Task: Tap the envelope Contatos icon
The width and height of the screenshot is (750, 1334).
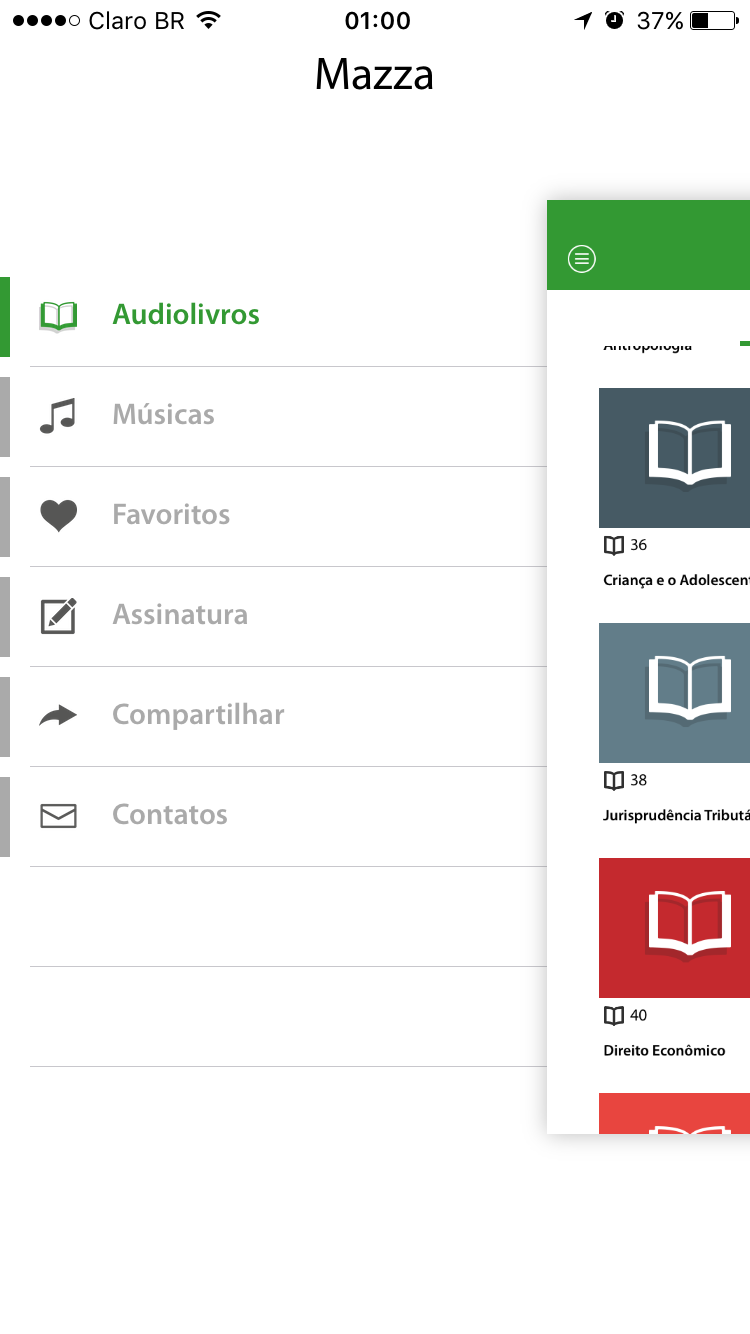Action: [x=58, y=815]
